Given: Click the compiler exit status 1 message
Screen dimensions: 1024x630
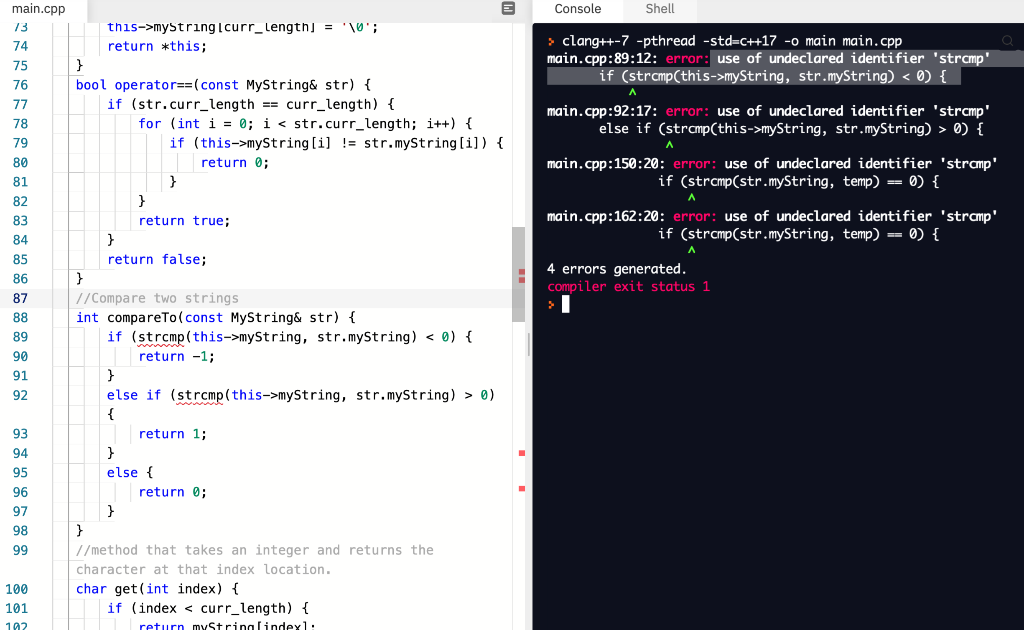Looking at the screenshot, I should [x=627, y=286].
